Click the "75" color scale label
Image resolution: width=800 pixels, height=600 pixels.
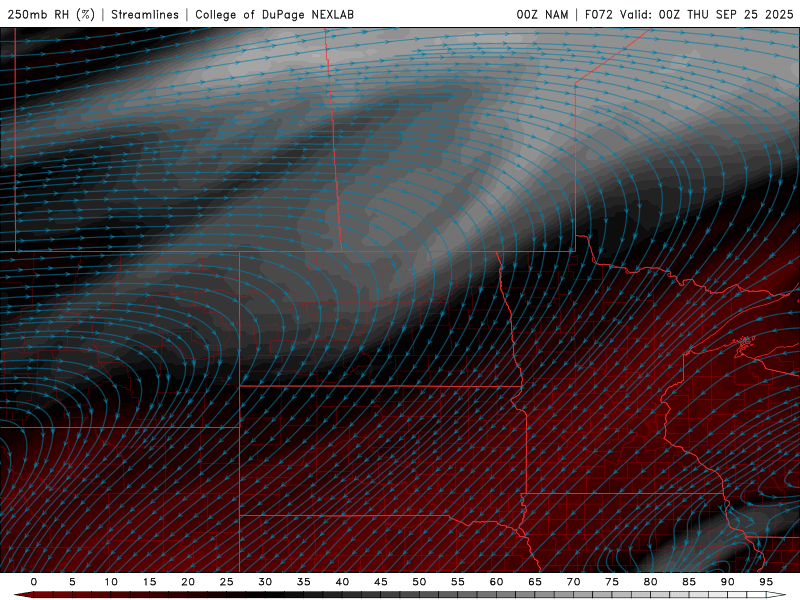pos(612,582)
